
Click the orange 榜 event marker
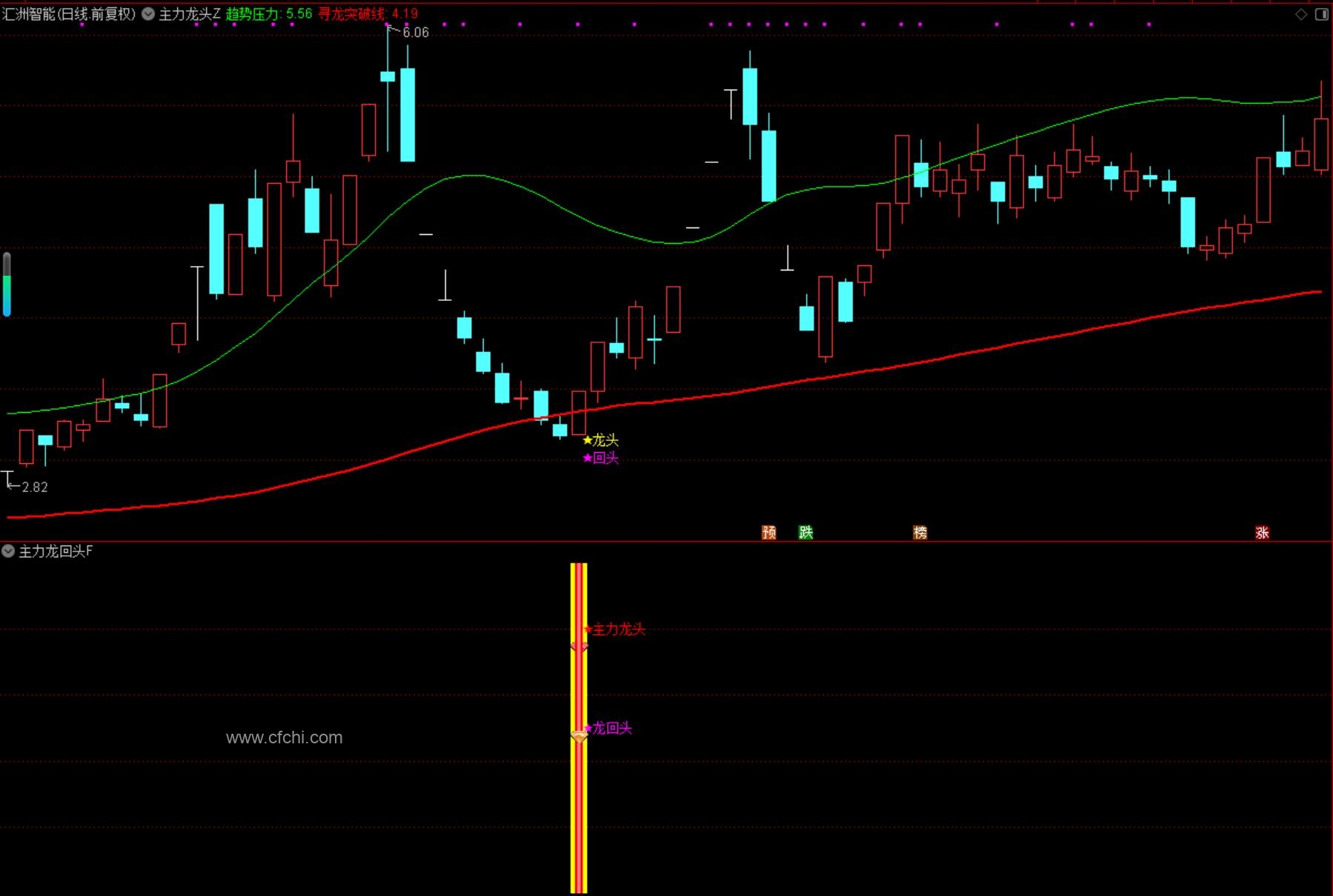pos(920,532)
